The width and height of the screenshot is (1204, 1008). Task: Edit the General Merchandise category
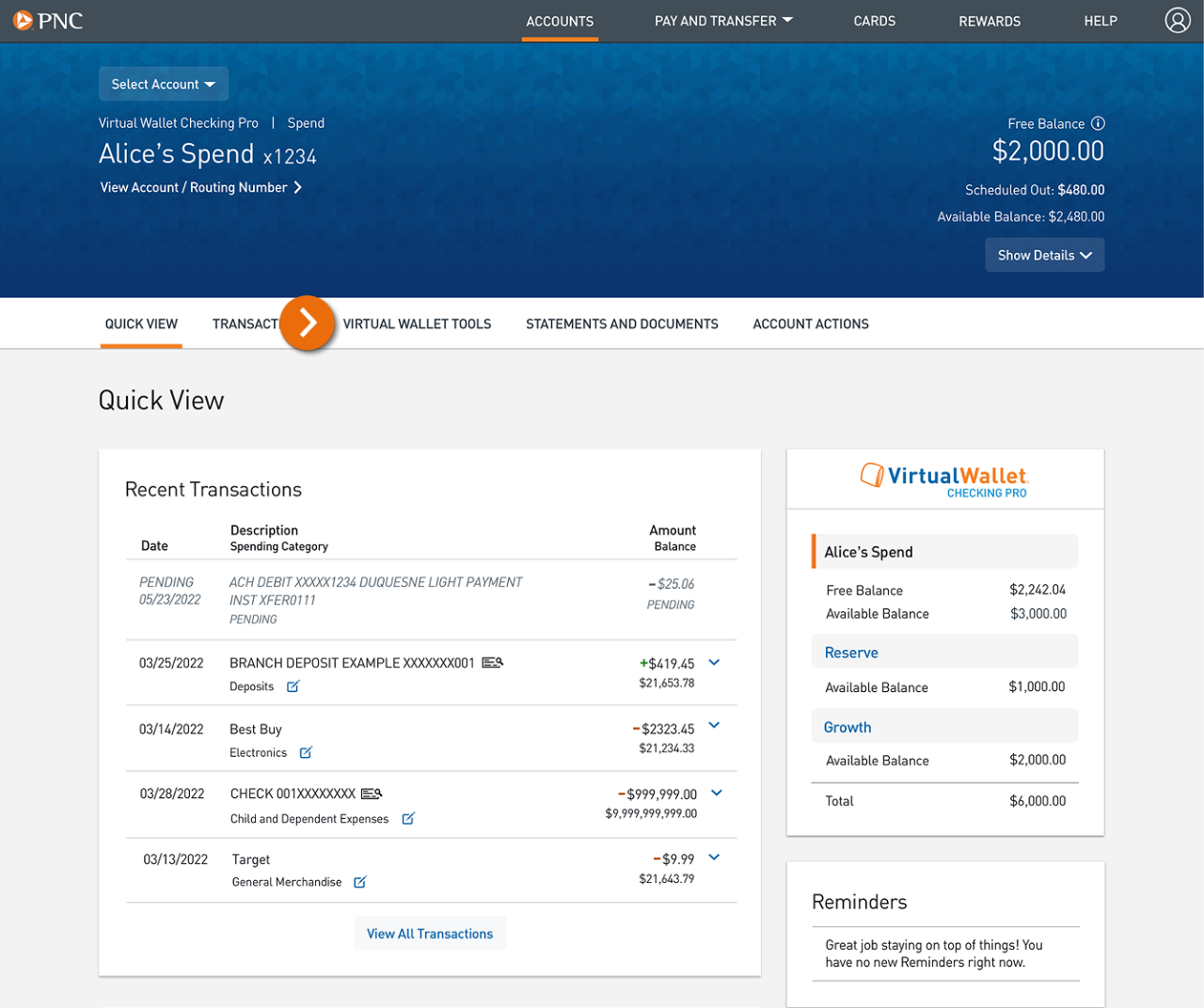pyautogui.click(x=360, y=882)
